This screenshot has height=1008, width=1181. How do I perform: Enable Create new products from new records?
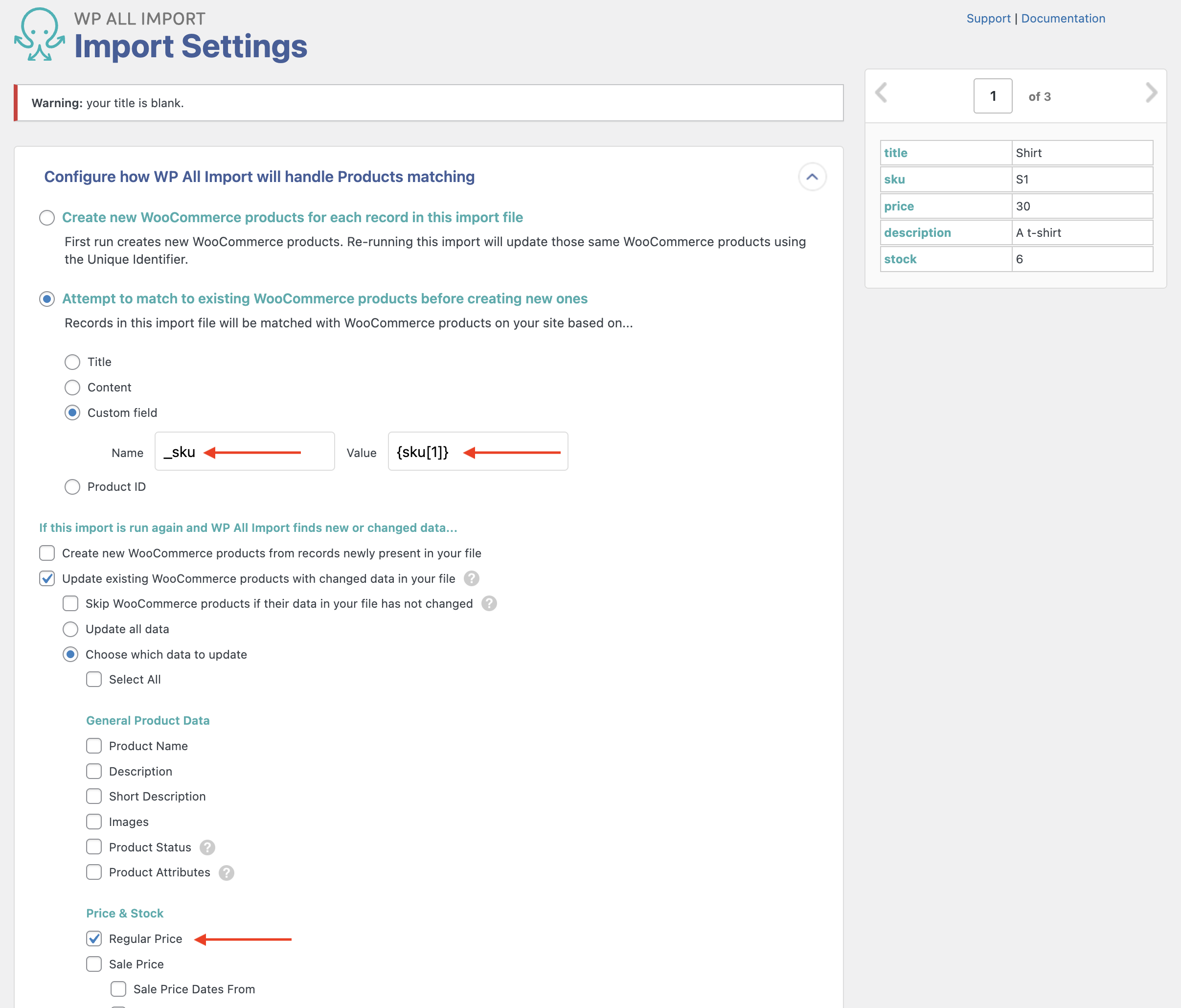(x=47, y=553)
